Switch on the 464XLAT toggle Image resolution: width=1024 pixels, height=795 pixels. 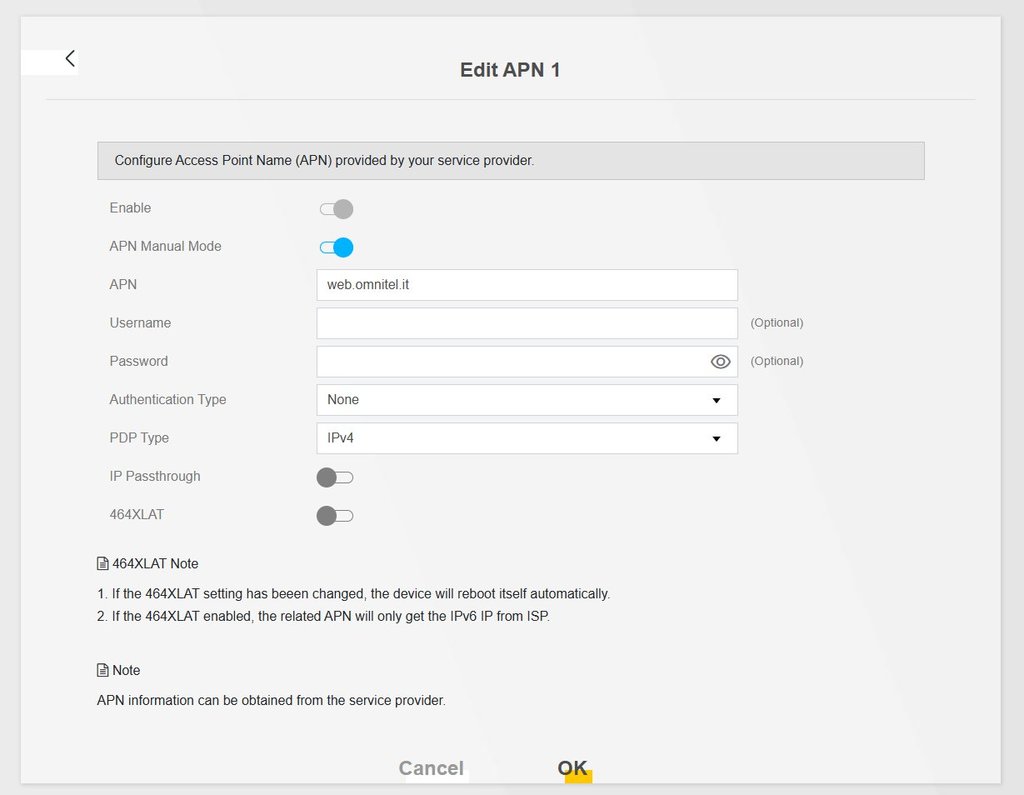point(334,516)
